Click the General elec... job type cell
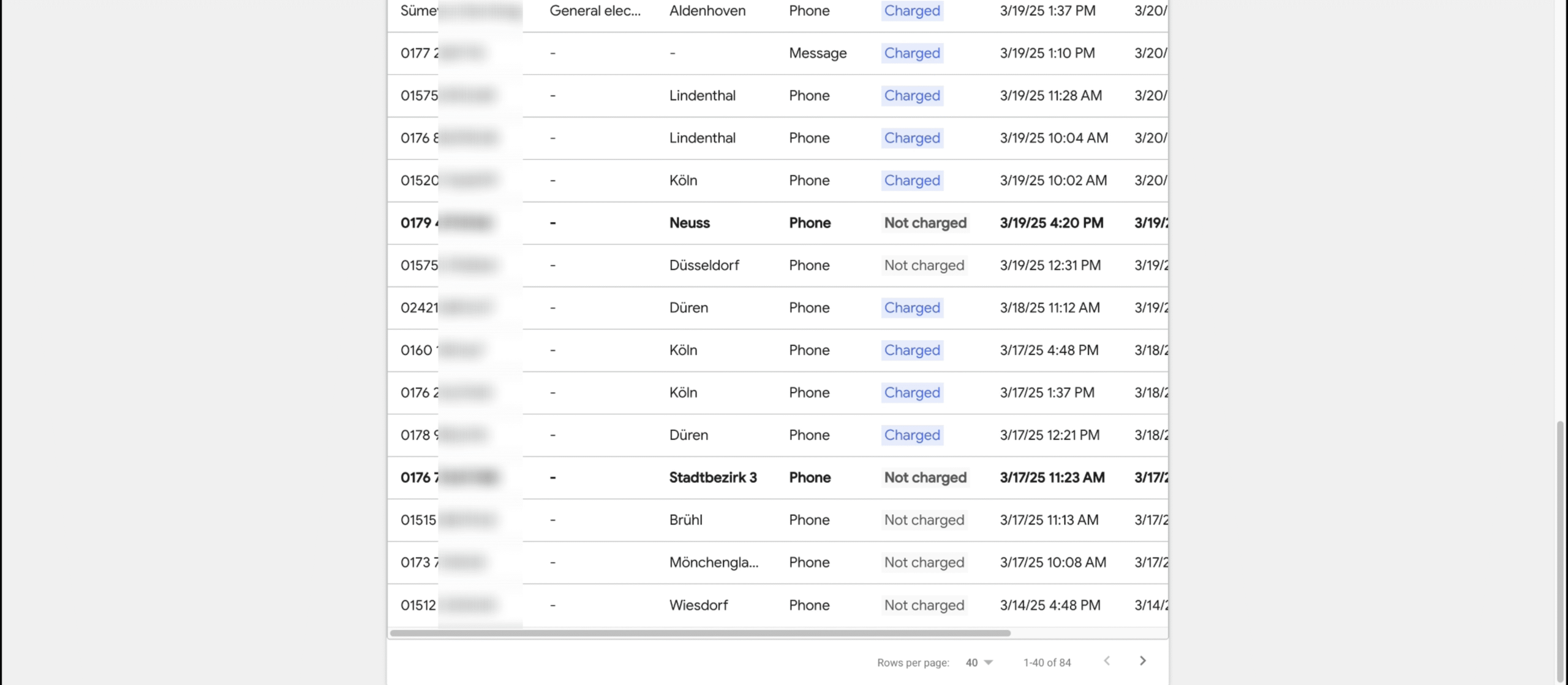Image resolution: width=1568 pixels, height=685 pixels. point(595,11)
